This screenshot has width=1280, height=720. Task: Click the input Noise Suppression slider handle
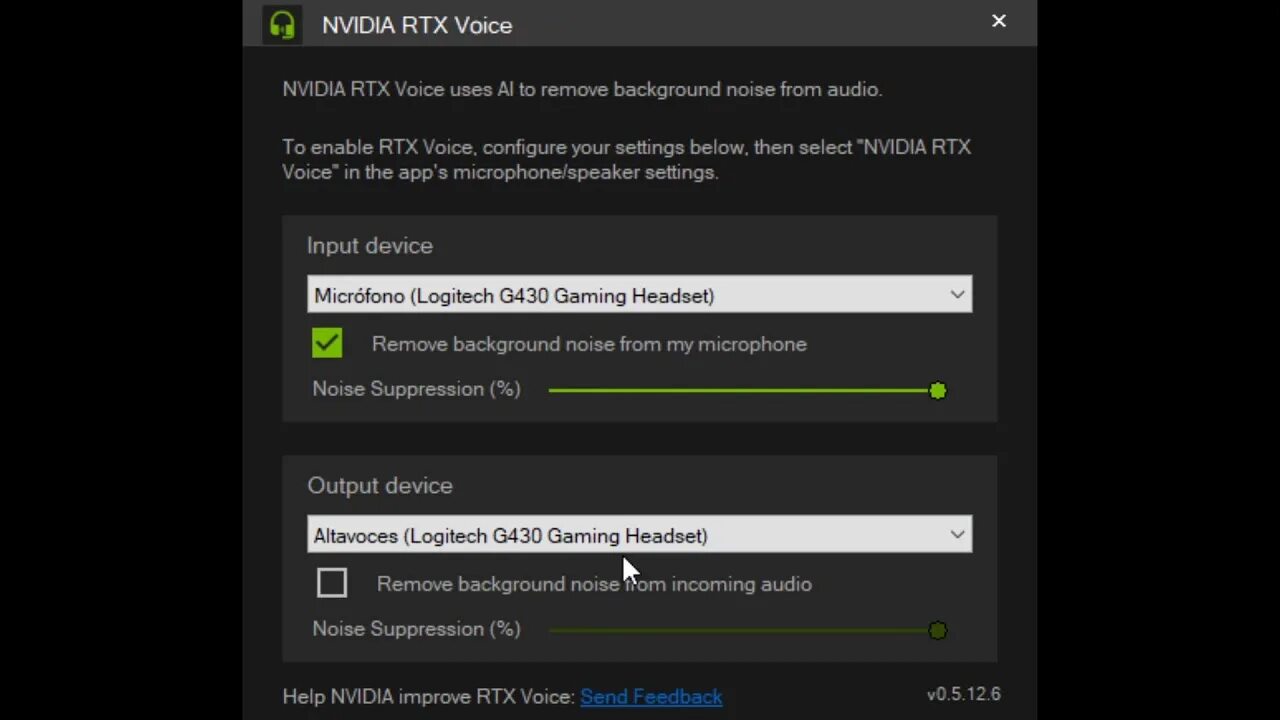pos(937,390)
